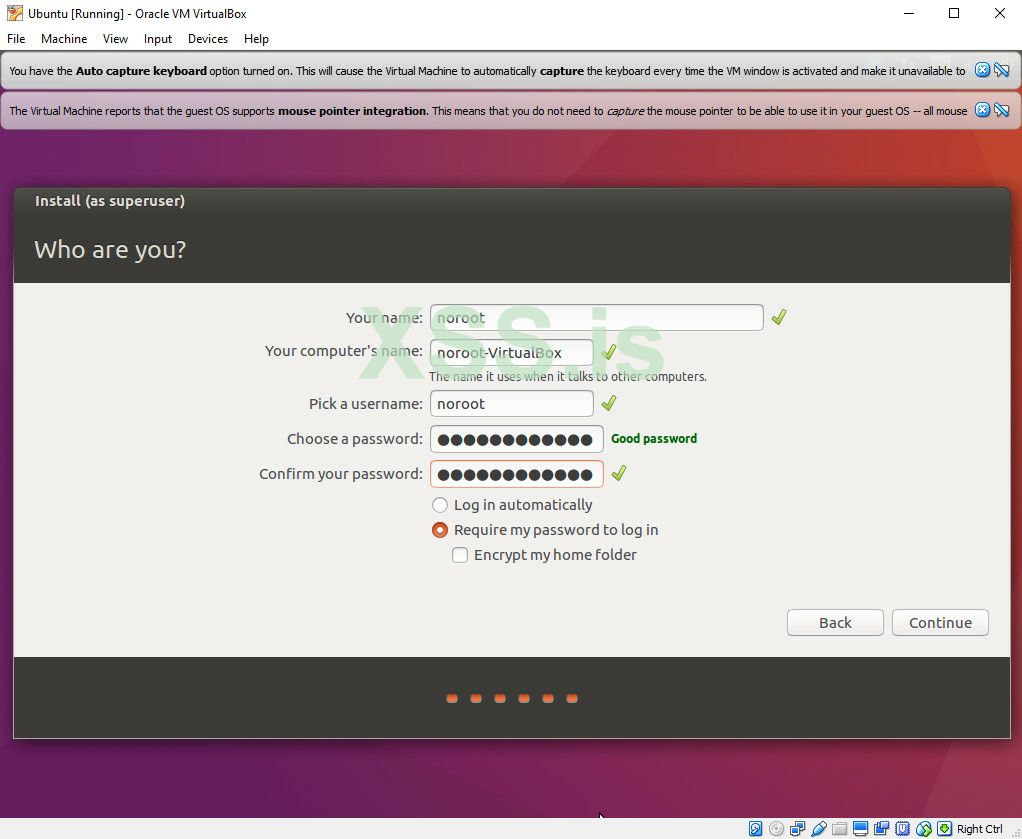Dismiss the Auto capture keyboard notification
Screen dimensions: 1022x839
(x=982, y=70)
